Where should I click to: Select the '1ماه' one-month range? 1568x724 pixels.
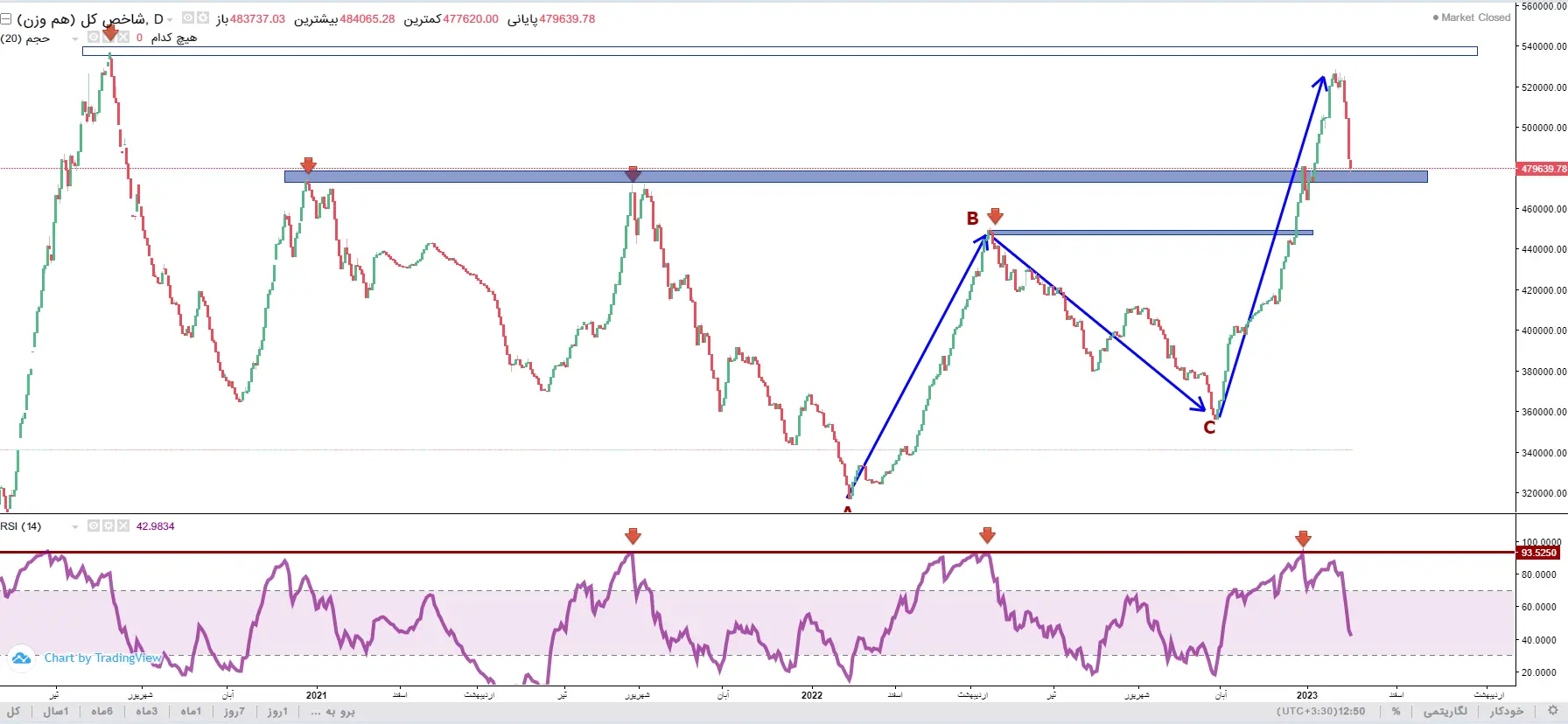tap(191, 712)
